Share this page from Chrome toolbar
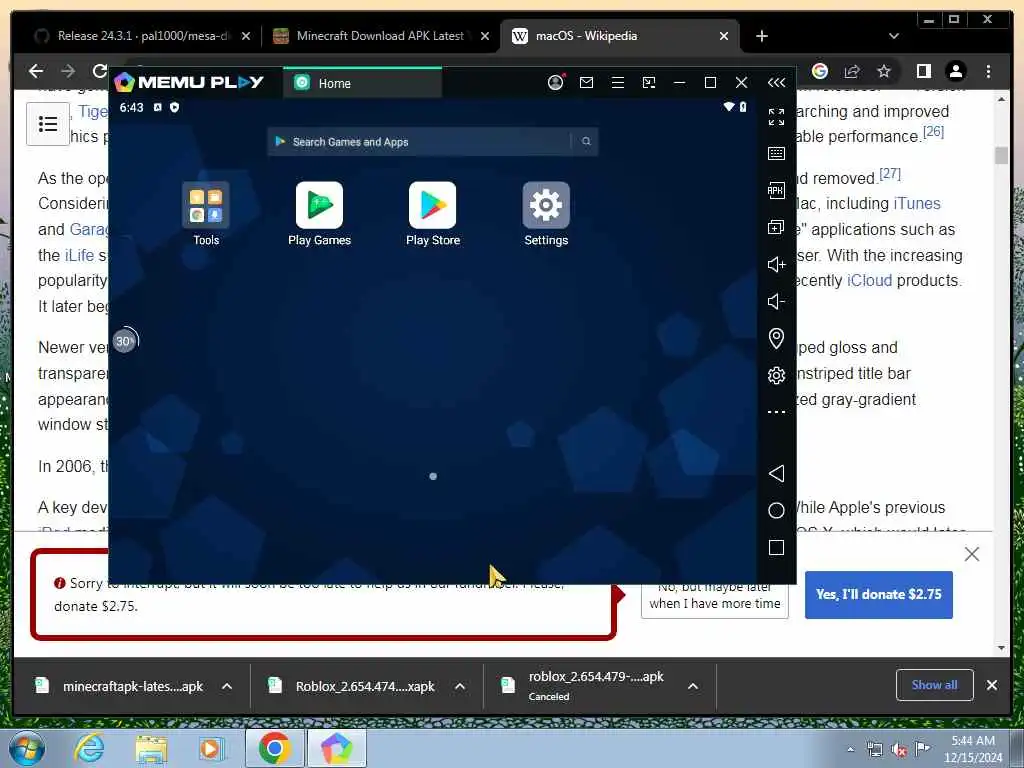Screen dimensions: 1024x768 [x=852, y=71]
